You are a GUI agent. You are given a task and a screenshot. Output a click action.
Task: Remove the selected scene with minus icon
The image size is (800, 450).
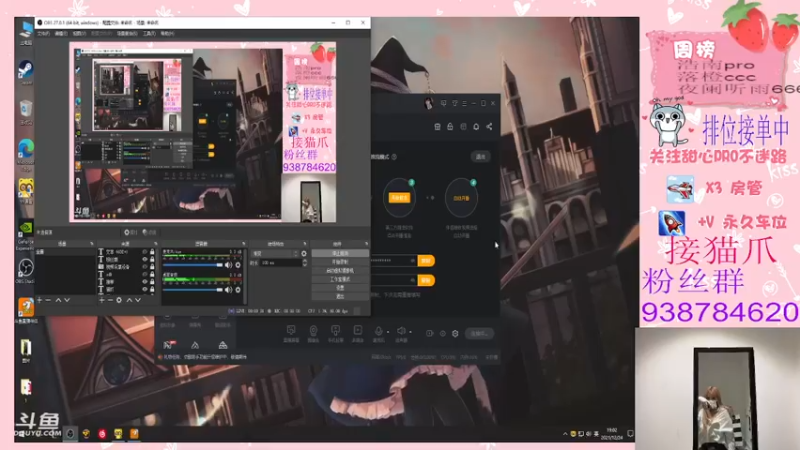(x=48, y=300)
